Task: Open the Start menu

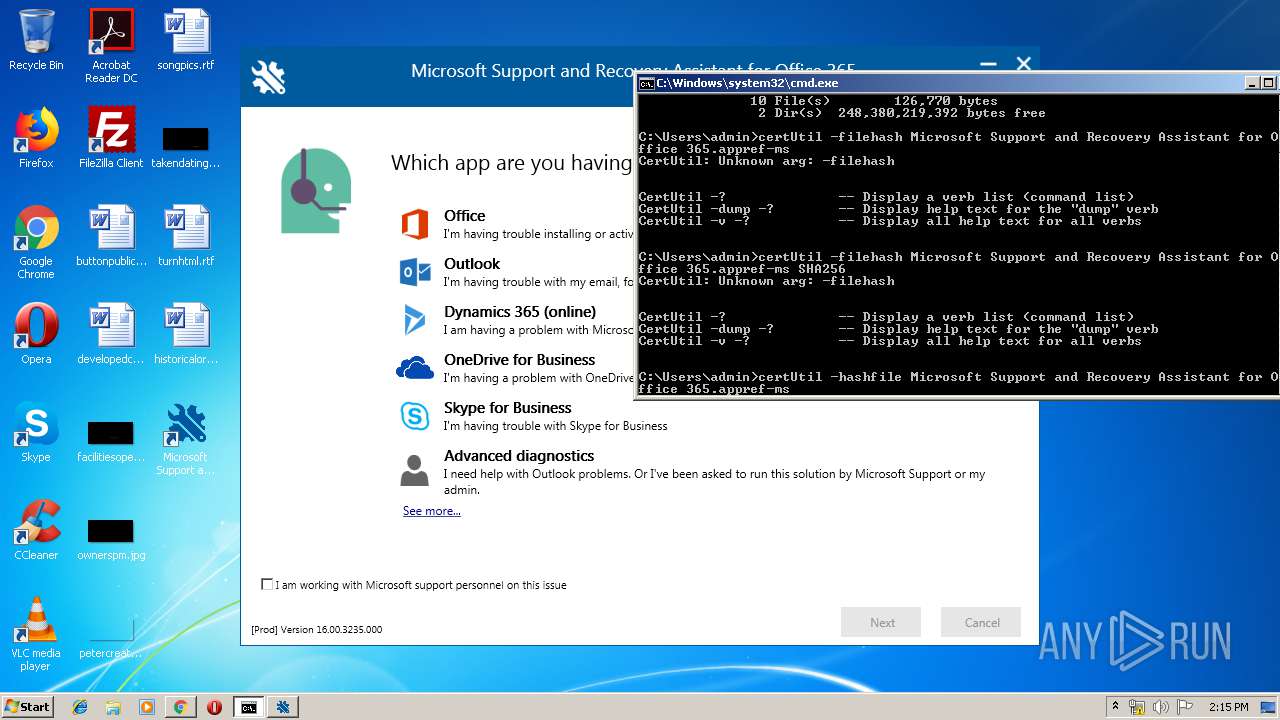Action: (x=28, y=707)
